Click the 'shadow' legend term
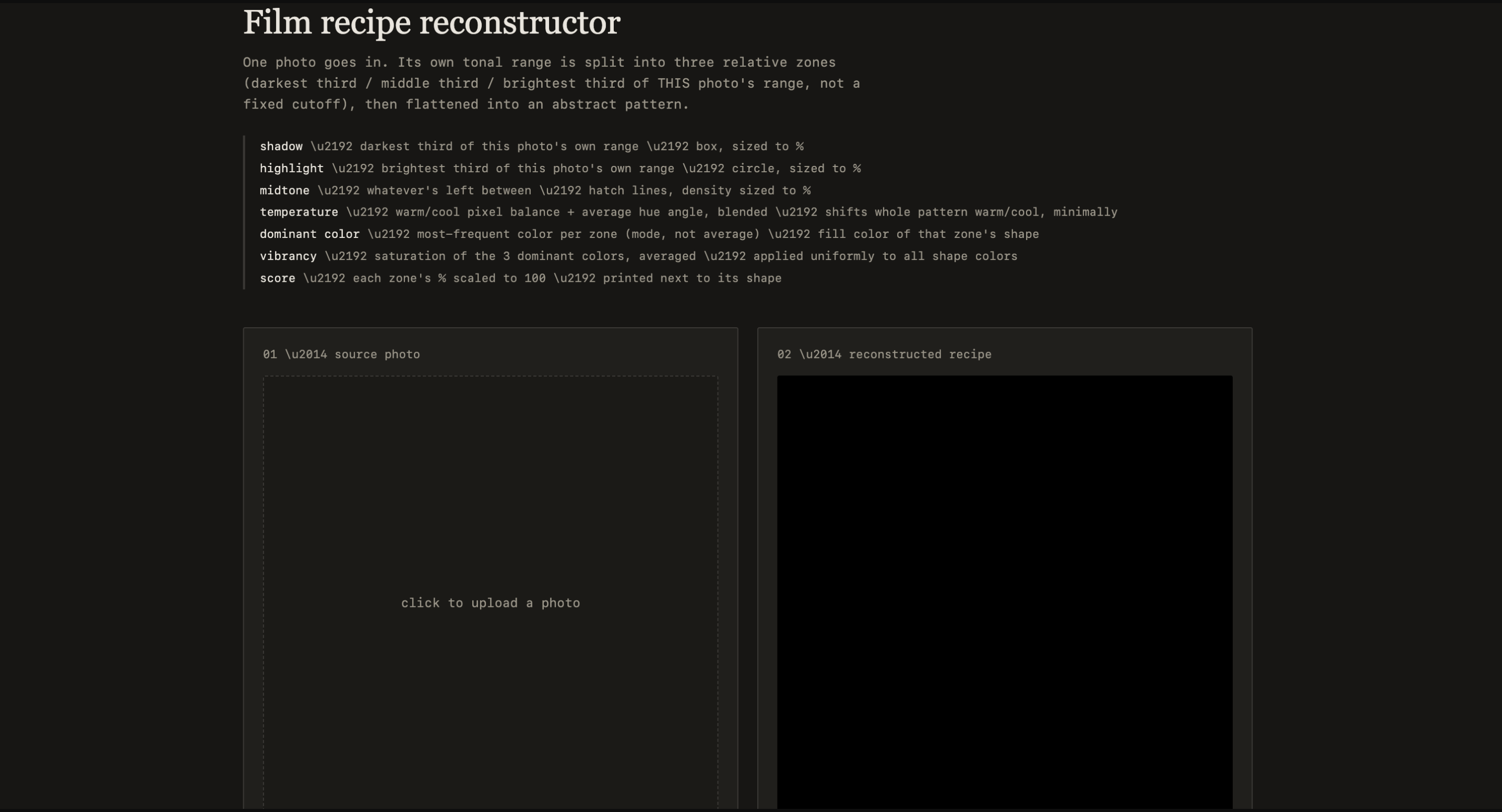 coord(281,146)
